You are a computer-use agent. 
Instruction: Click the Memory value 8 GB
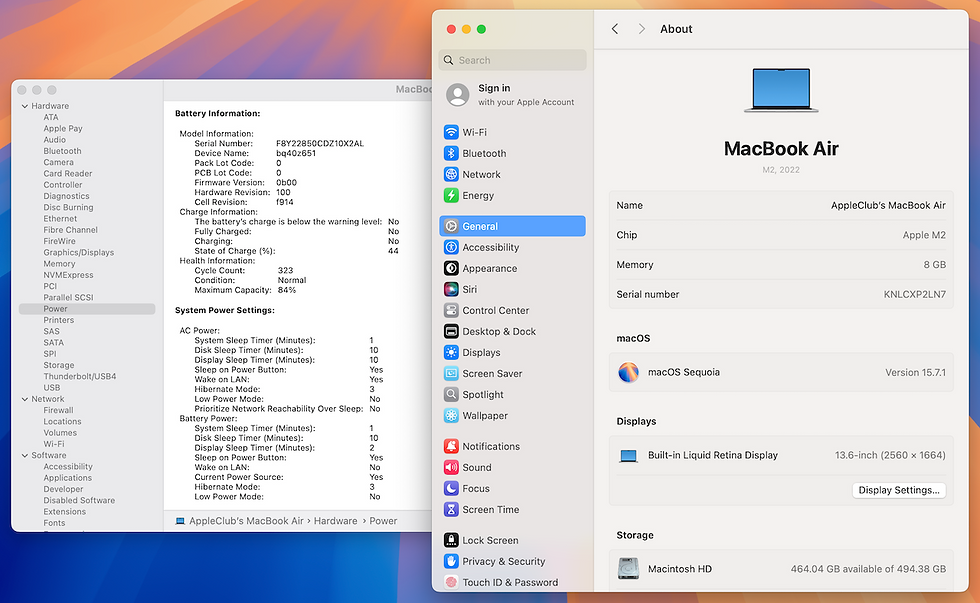pos(934,265)
